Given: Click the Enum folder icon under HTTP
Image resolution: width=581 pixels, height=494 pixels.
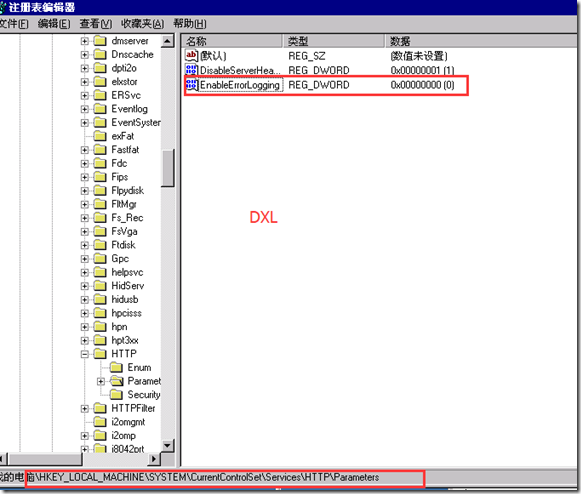Looking at the screenshot, I should pyautogui.click(x=116, y=367).
